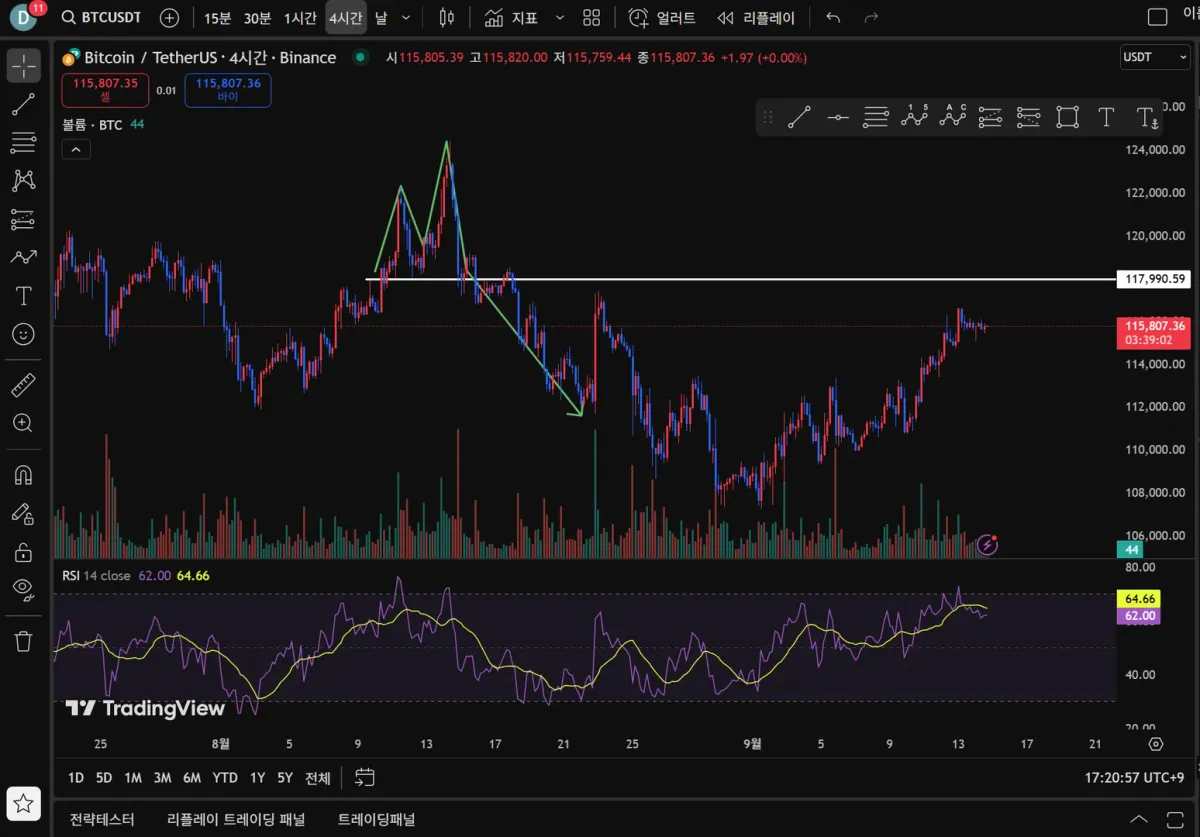Open the layout grid selector

[592, 18]
